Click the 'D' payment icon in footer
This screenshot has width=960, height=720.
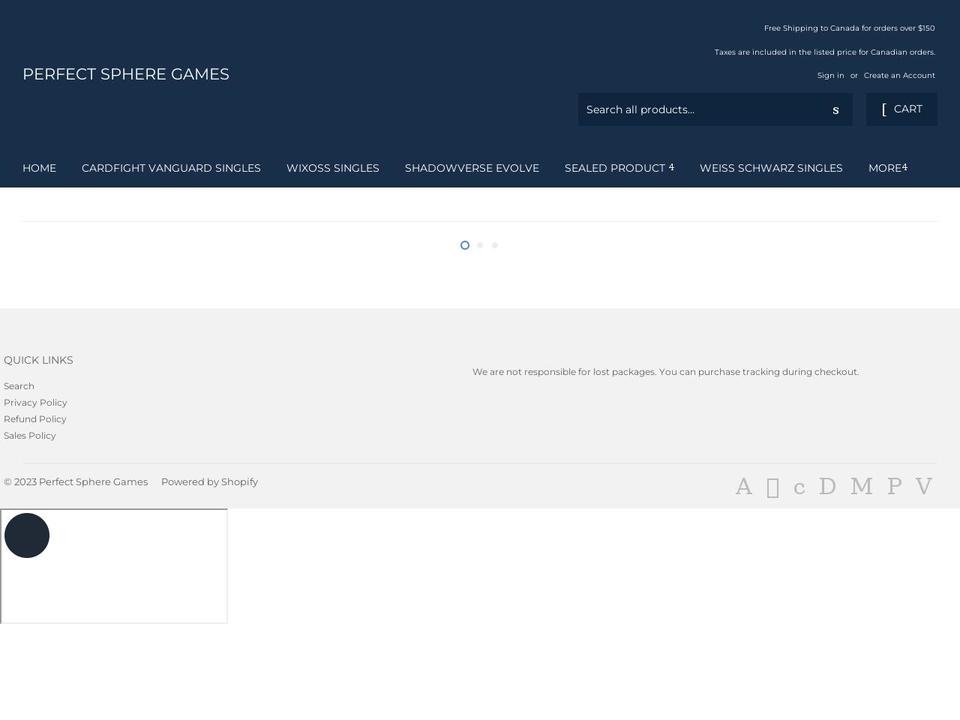point(827,487)
